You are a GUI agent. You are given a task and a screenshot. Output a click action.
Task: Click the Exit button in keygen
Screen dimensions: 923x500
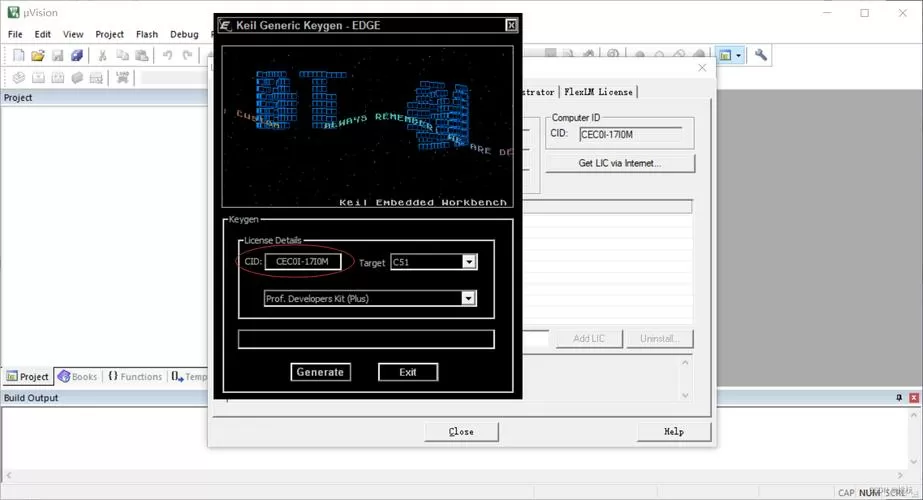point(408,372)
